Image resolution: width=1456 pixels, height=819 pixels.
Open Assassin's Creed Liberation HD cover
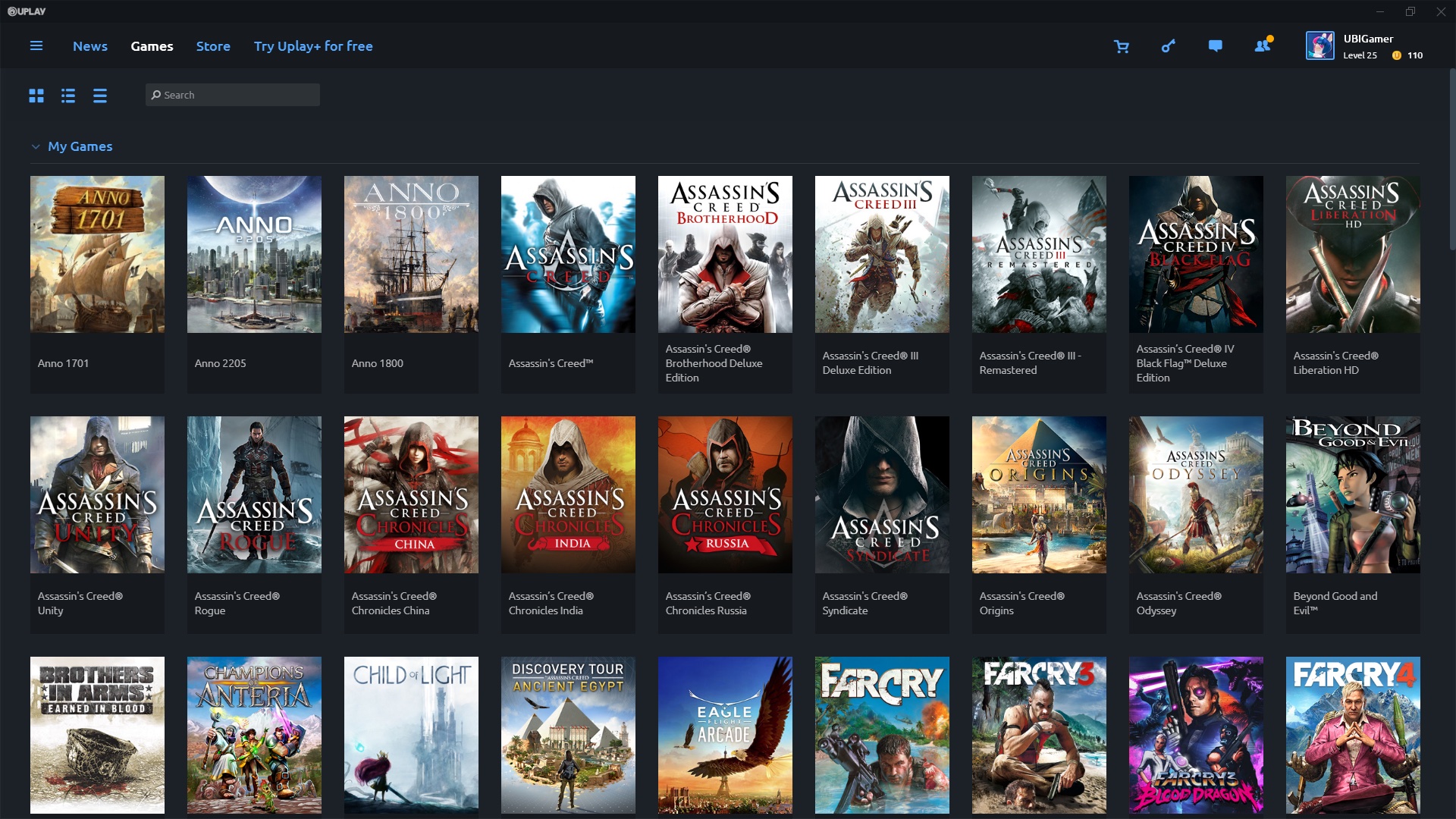1353,254
